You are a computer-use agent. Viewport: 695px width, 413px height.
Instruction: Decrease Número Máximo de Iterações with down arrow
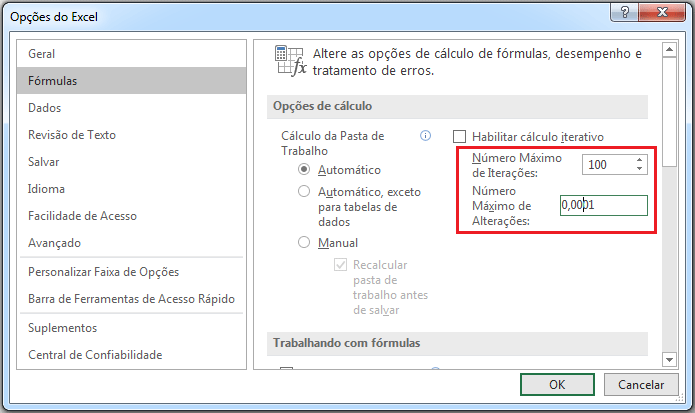pyautogui.click(x=639, y=169)
